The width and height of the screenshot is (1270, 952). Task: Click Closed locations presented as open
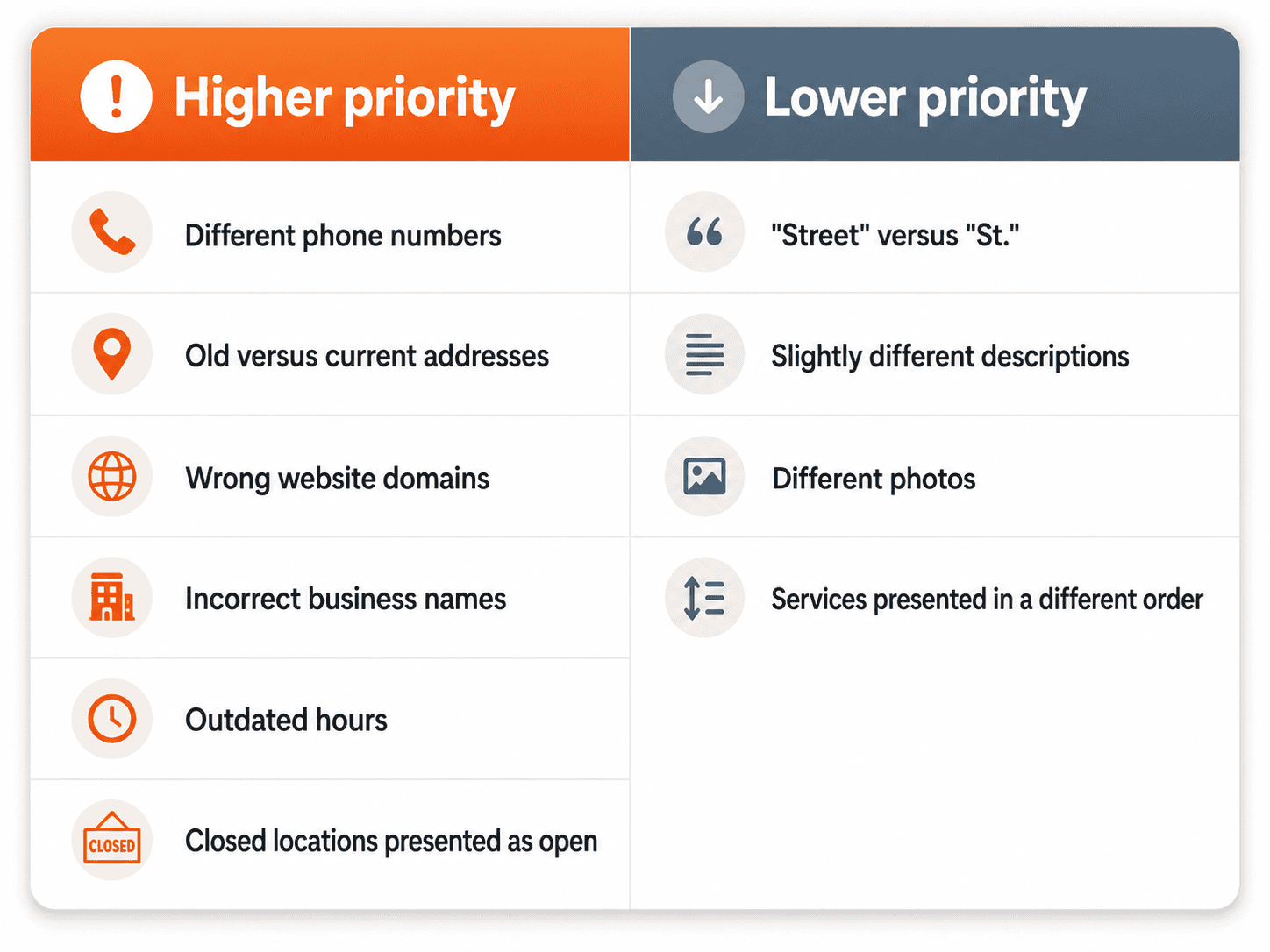[x=391, y=842]
